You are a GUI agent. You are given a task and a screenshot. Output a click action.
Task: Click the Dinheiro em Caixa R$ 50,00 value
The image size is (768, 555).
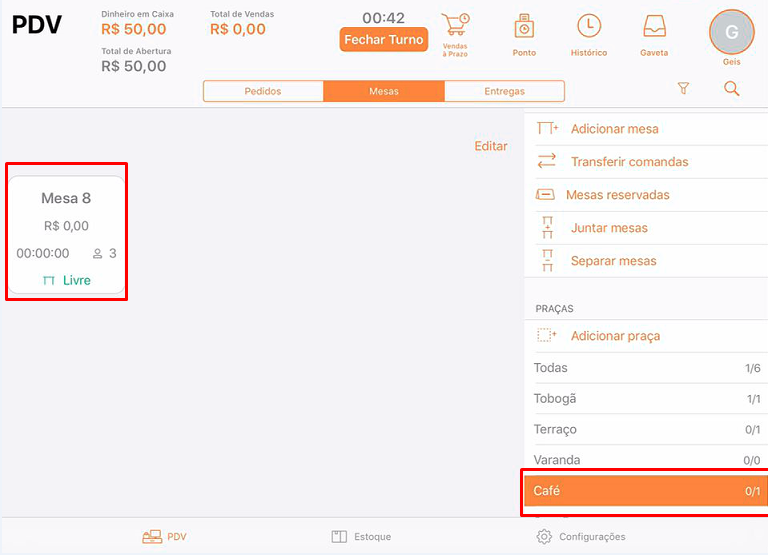[134, 29]
